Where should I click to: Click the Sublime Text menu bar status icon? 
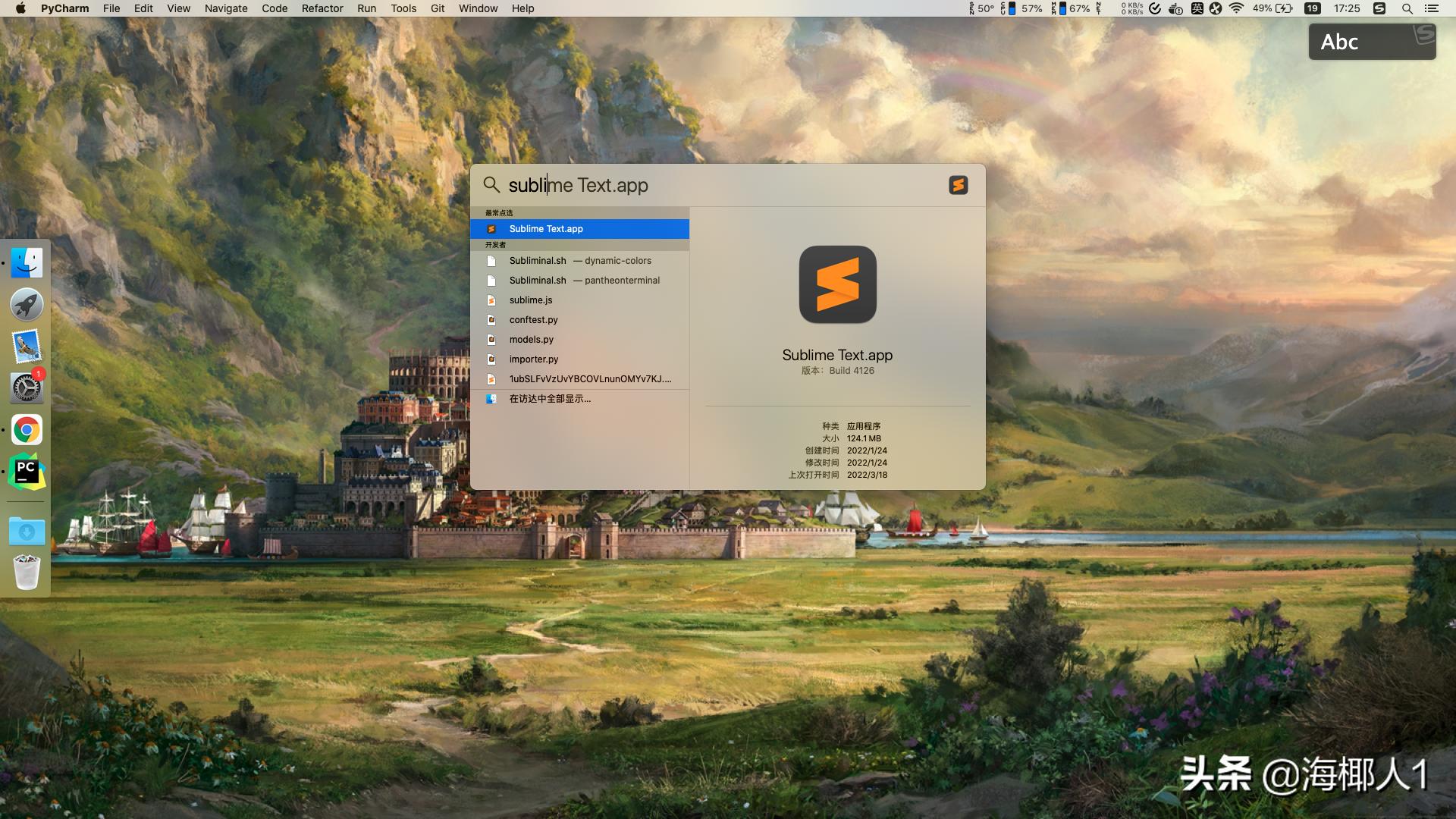click(x=1380, y=8)
